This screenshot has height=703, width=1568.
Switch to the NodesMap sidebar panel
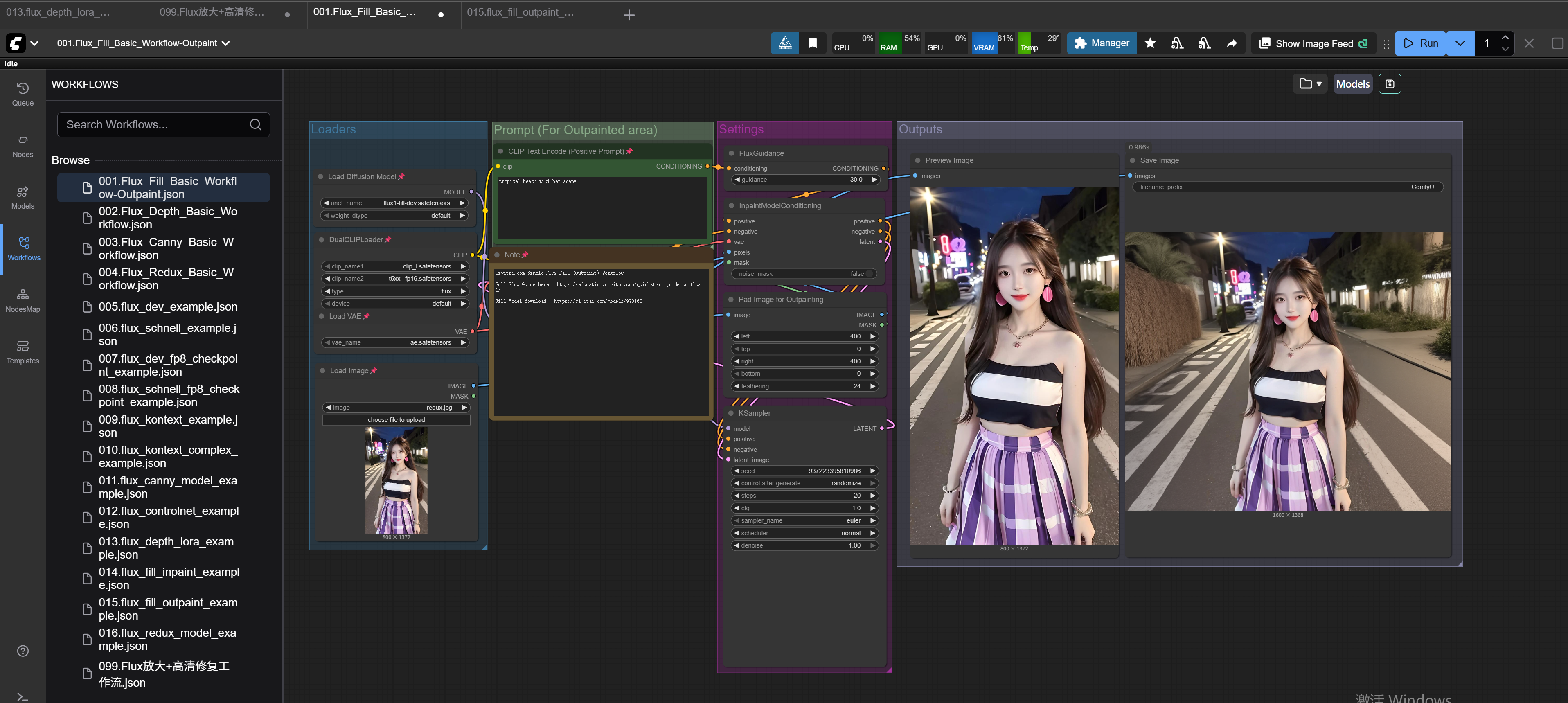pyautogui.click(x=23, y=300)
